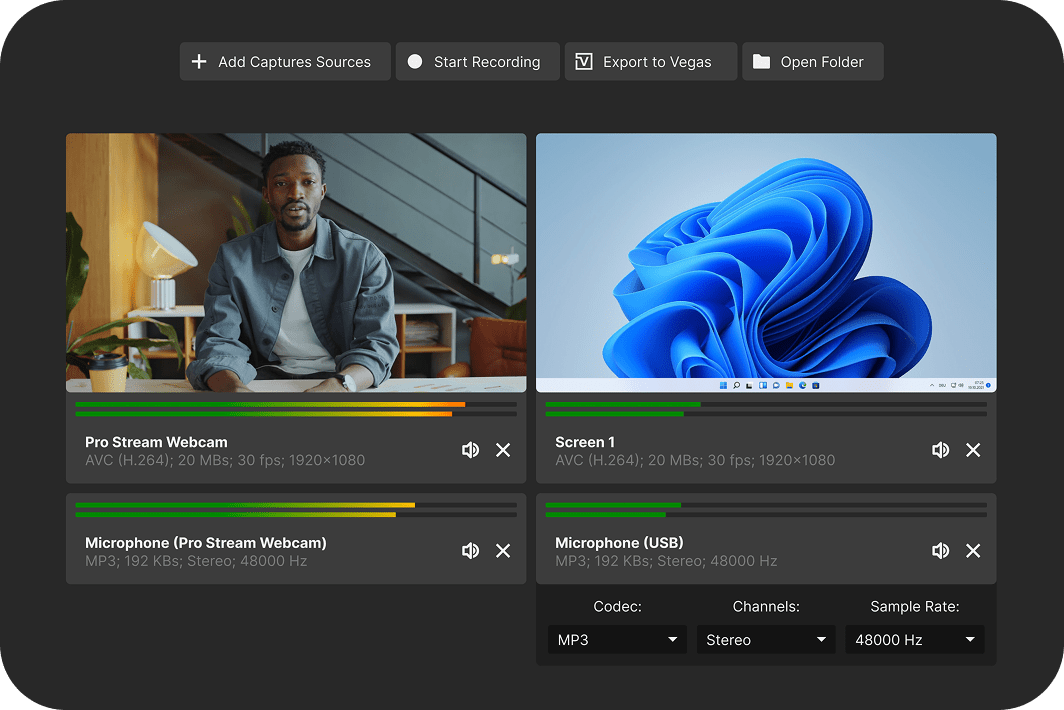Mute the Microphone (USB) audio

pos(940,550)
